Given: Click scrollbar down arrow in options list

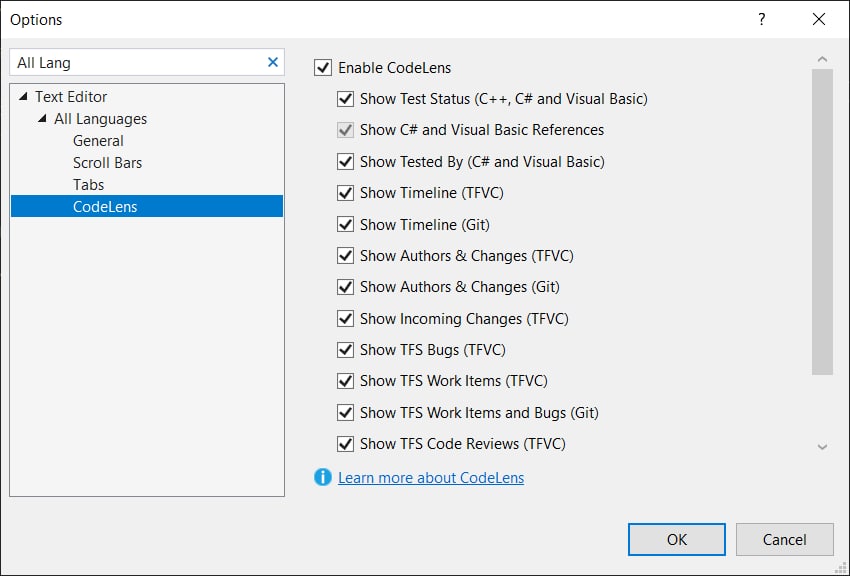Looking at the screenshot, I should pos(822,447).
